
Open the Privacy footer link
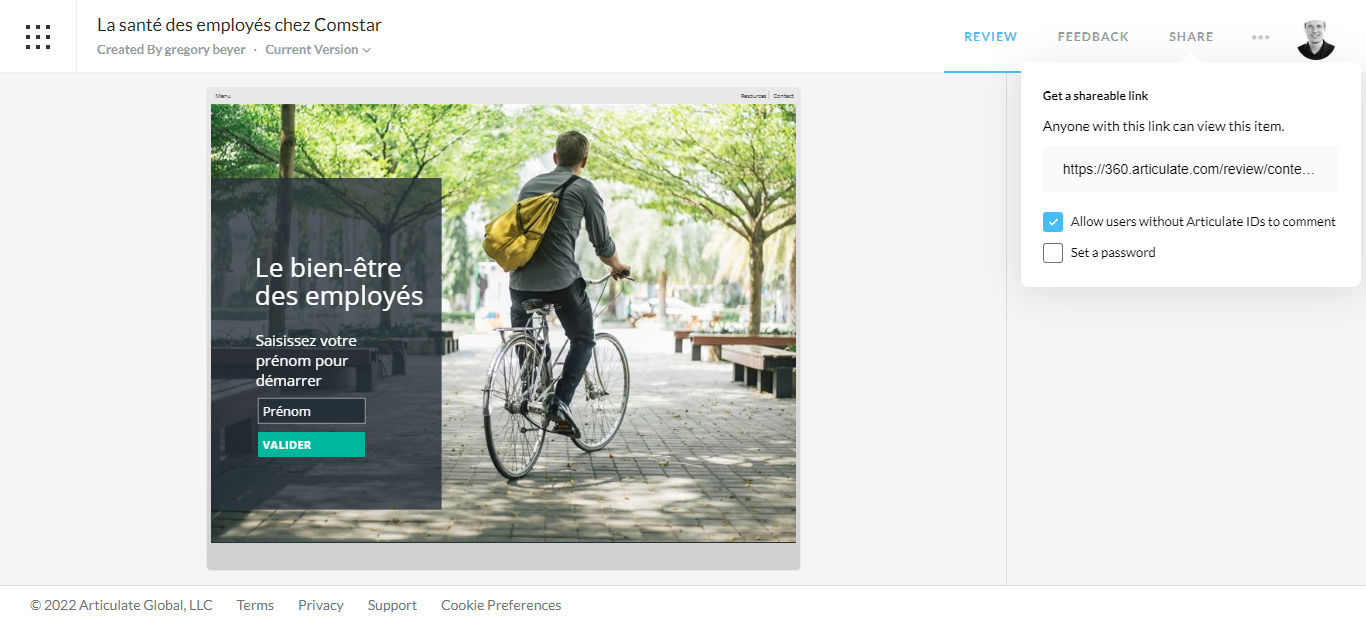(x=321, y=605)
